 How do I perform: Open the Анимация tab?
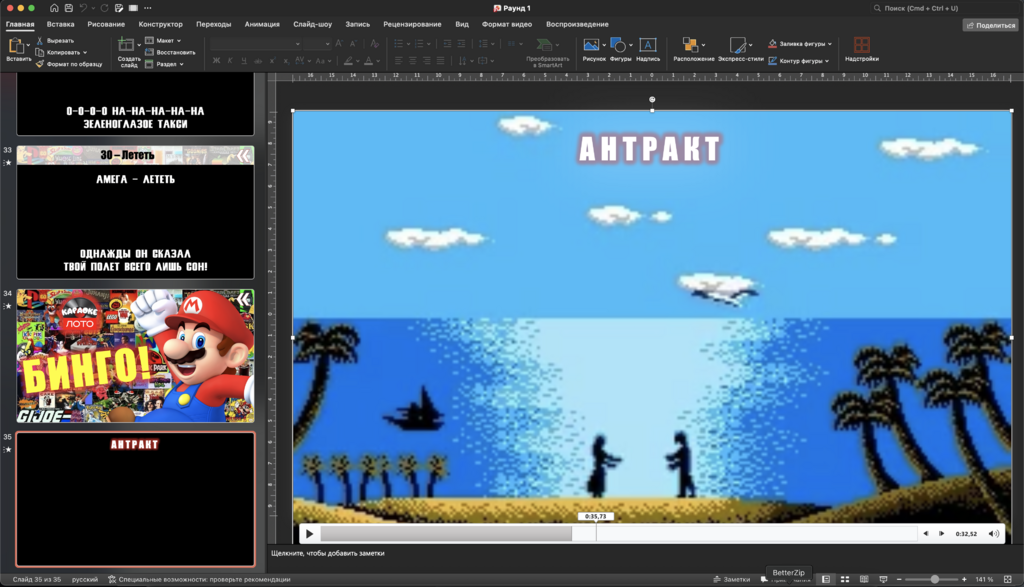(262, 24)
